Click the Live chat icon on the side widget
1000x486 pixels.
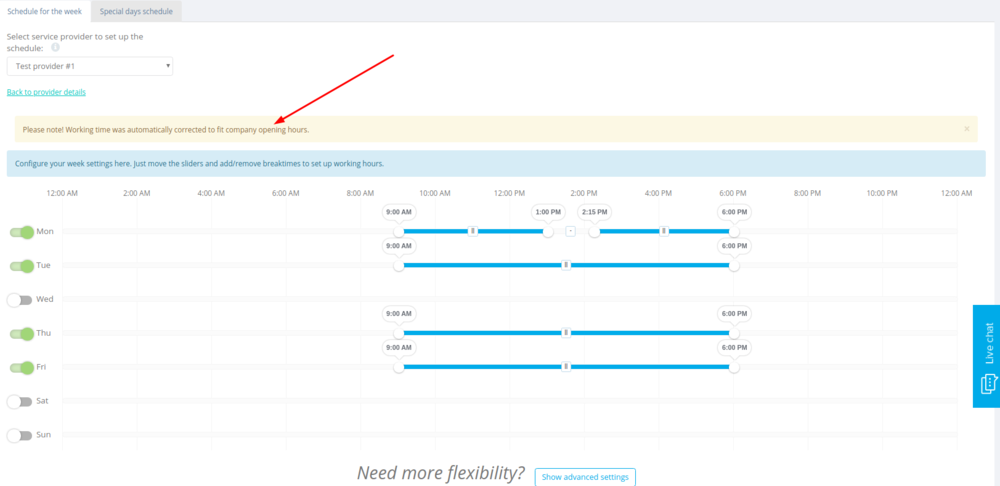tap(986, 383)
